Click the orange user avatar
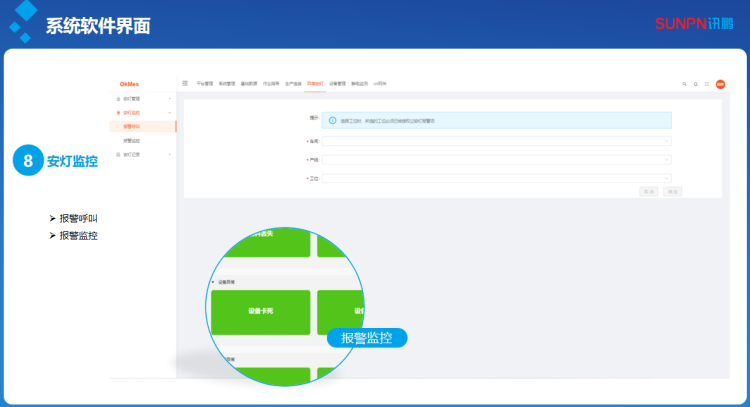The width and height of the screenshot is (750, 407). [720, 84]
